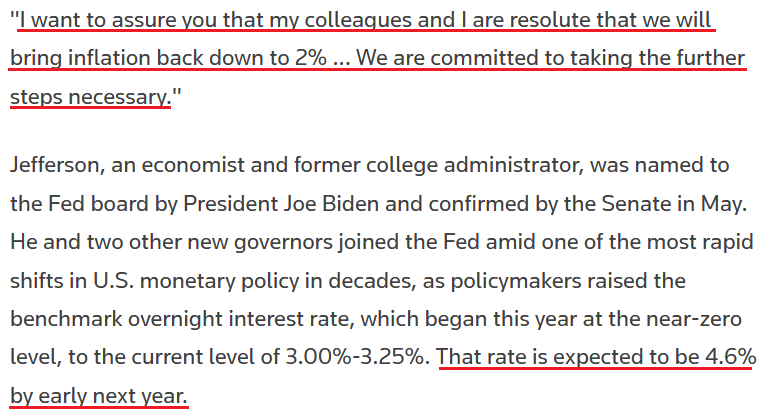Click the underlined words "by early next year."
The height and width of the screenshot is (420, 772).
pos(98,395)
